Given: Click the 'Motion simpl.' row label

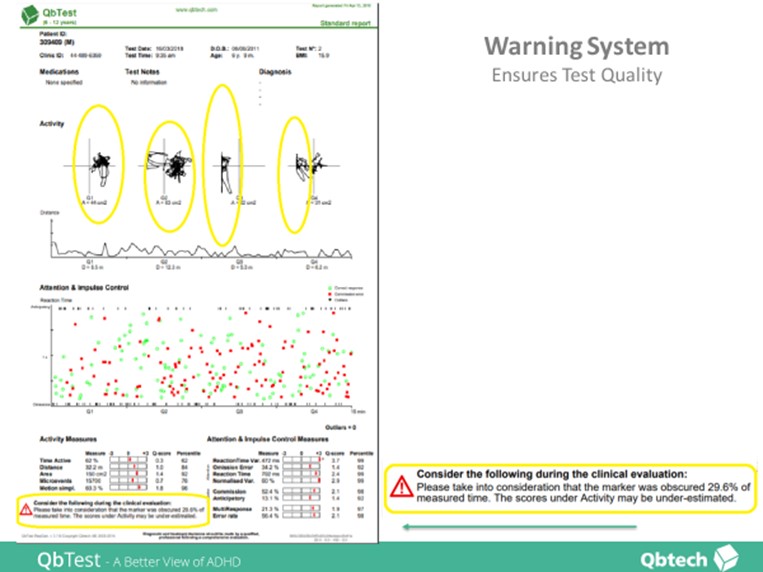Looking at the screenshot, I should [x=57, y=487].
